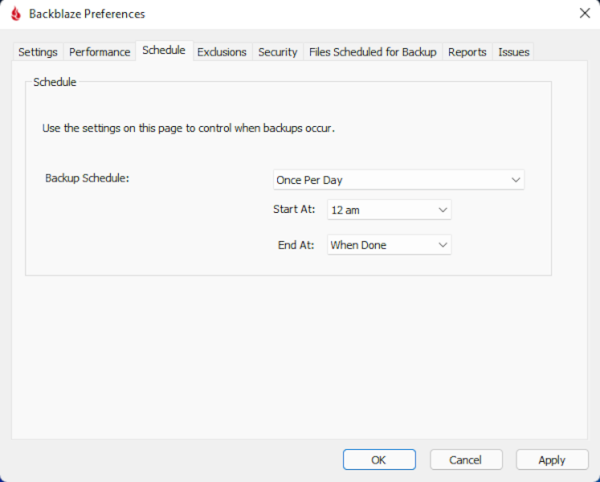Open the Performance tab
600x482 pixels.
tap(99, 52)
